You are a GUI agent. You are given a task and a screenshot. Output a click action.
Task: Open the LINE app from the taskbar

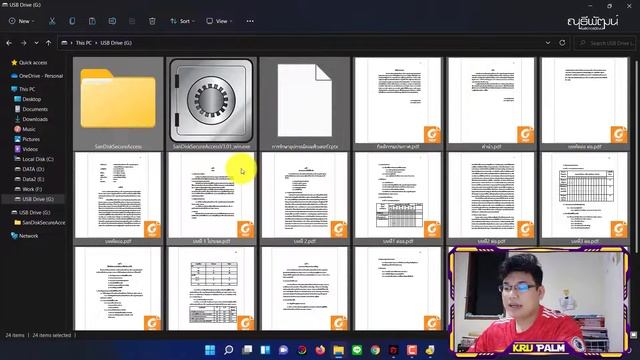click(x=357, y=350)
